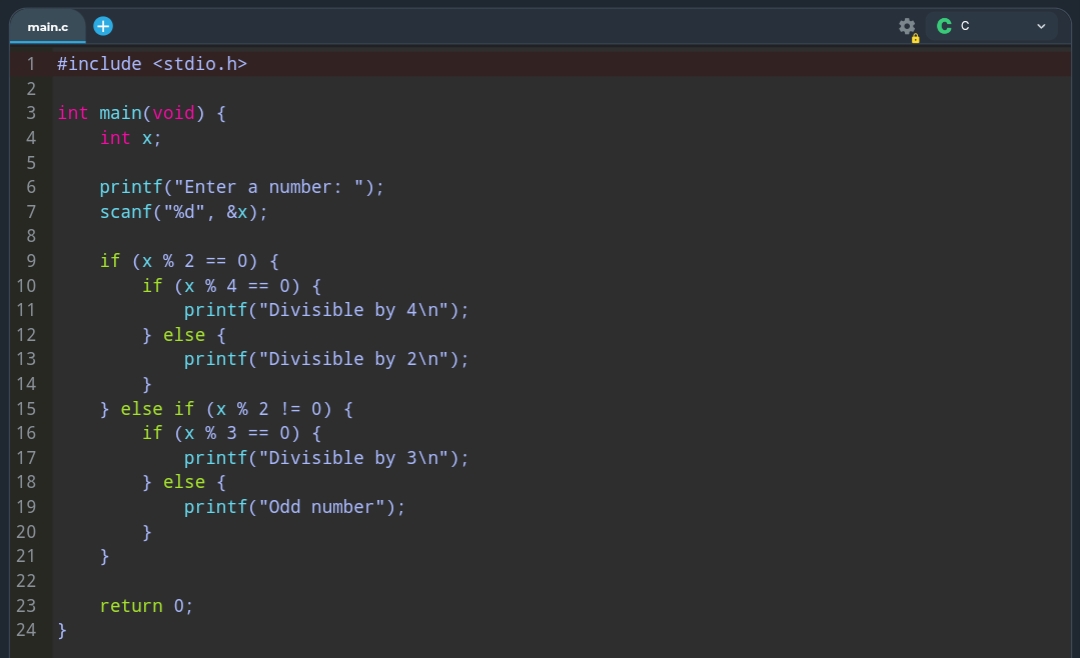Viewport: 1080px width, 658px height.
Task: Click the "Odd number" printf statement
Action: click(x=294, y=507)
